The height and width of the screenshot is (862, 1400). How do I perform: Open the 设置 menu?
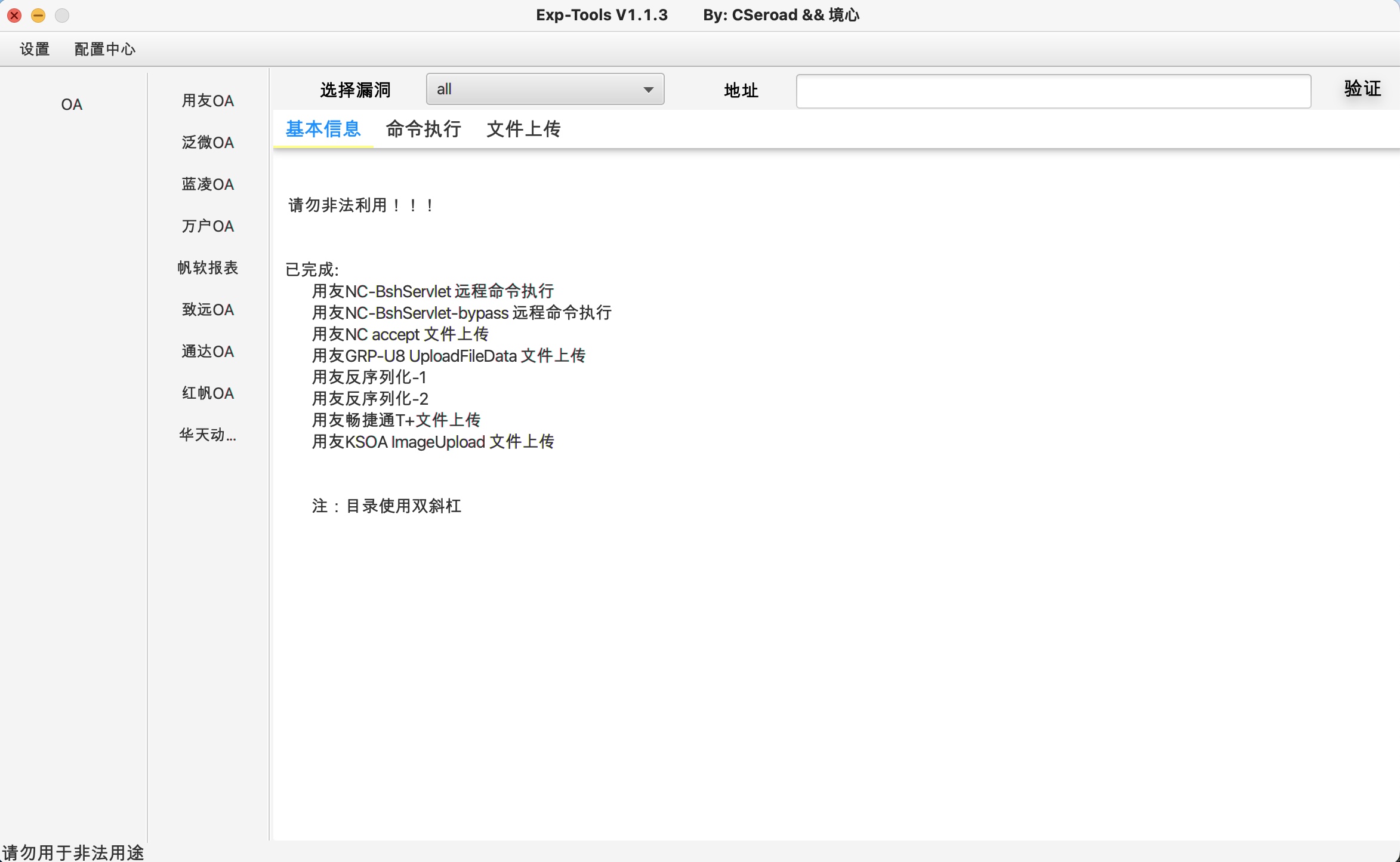(35, 49)
